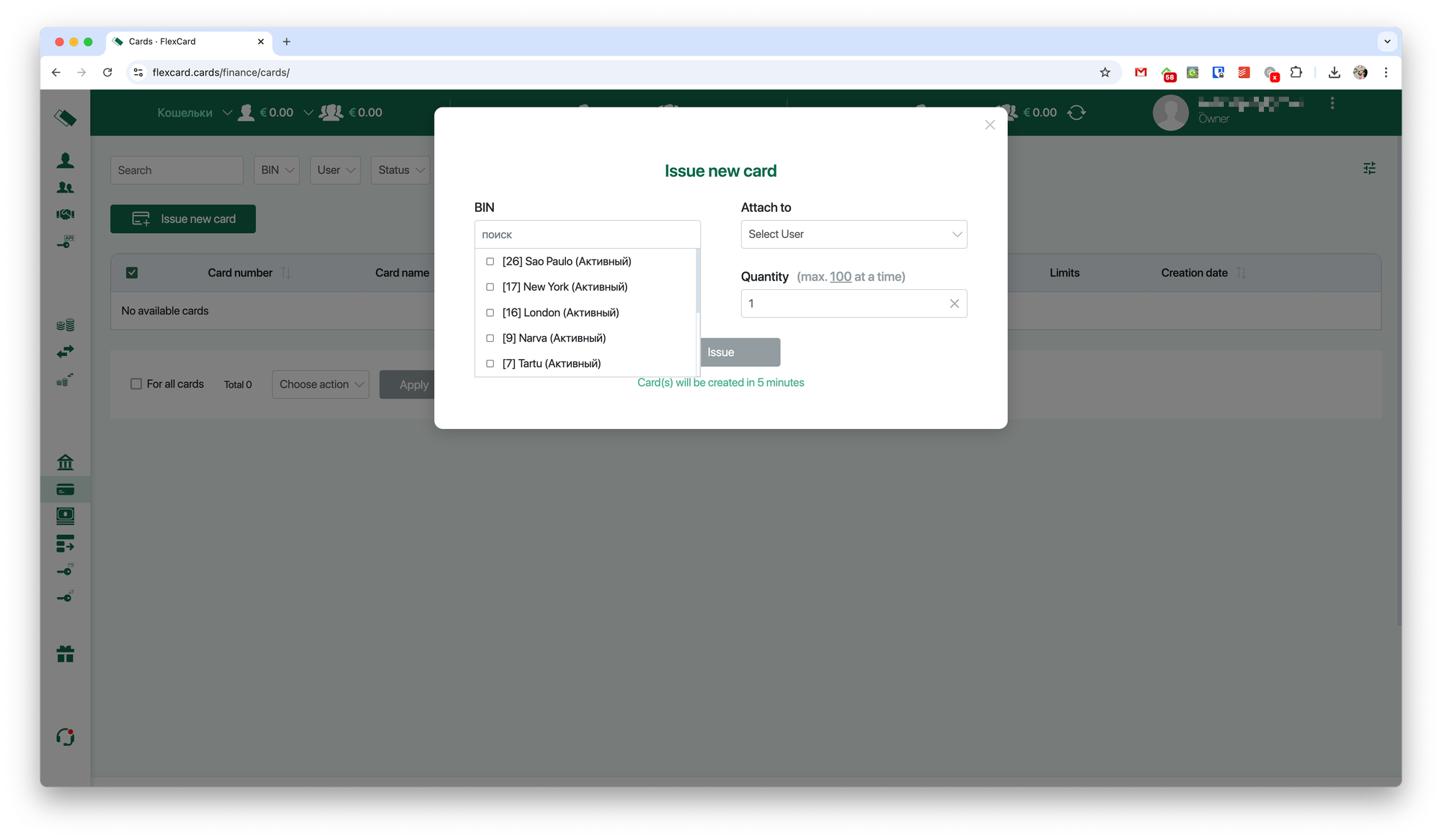
Task: Check the [26] Sao Paulo BIN option
Action: (x=490, y=262)
